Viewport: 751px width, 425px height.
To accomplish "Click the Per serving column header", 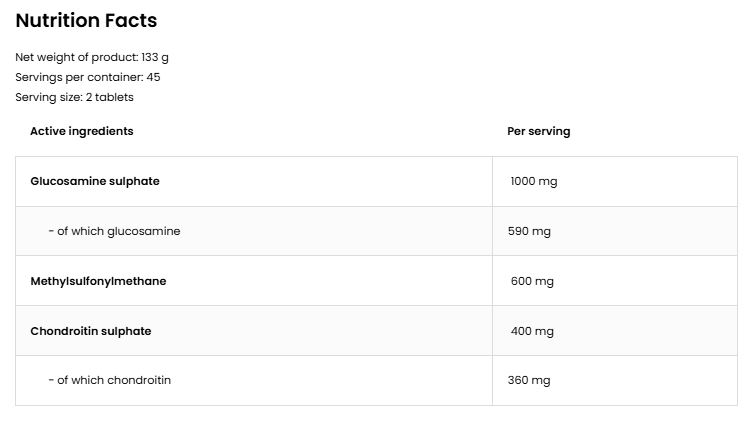I will [x=539, y=131].
